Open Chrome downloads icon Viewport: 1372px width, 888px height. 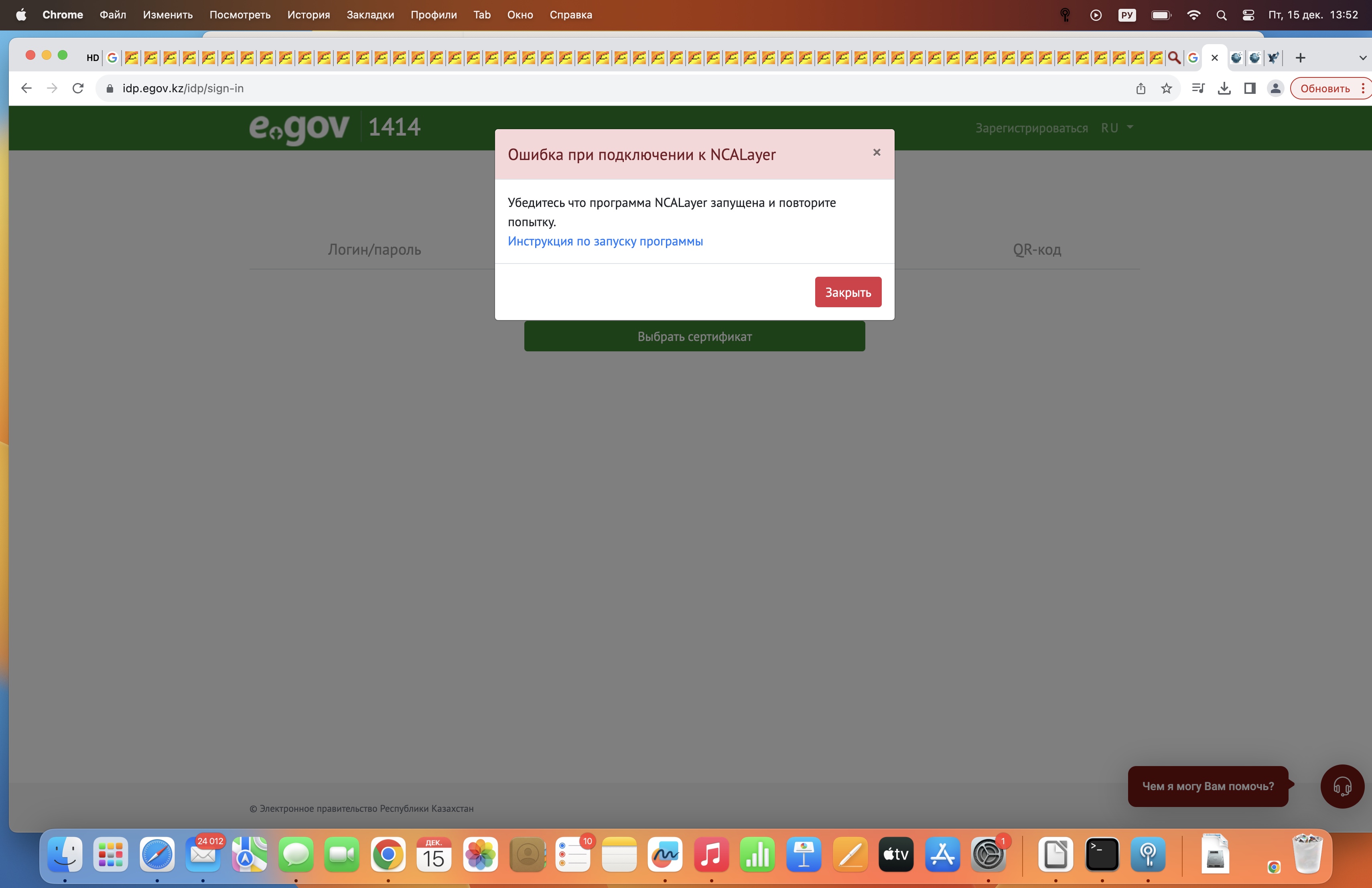tap(1224, 88)
